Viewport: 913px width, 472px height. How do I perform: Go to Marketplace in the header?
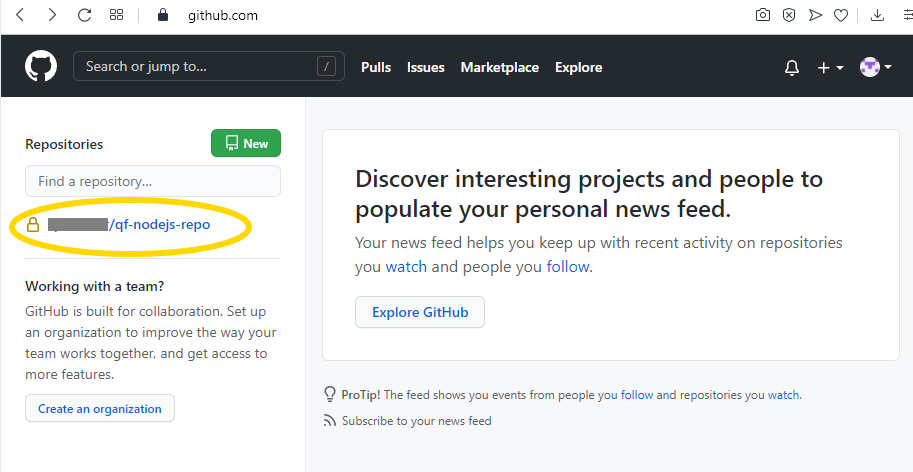pyautogui.click(x=499, y=67)
